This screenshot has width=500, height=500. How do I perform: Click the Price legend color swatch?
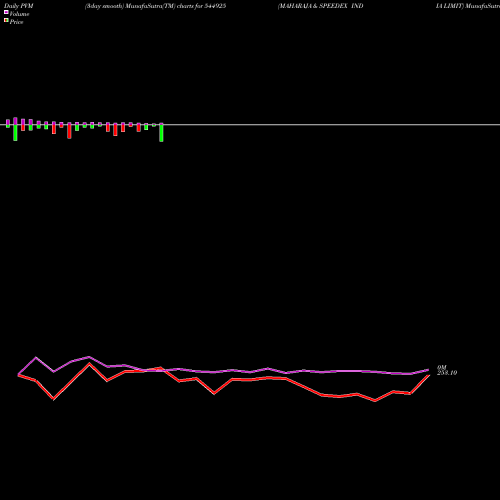tap(6, 20)
